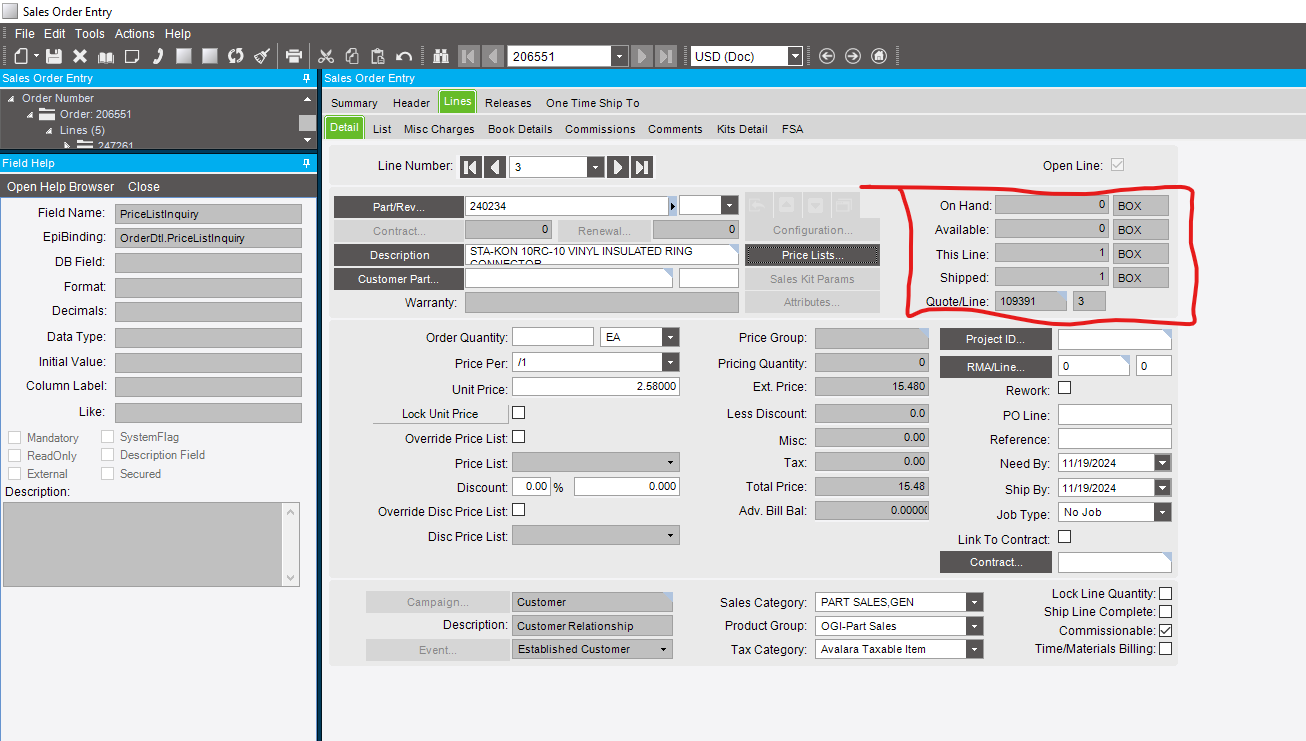Save the sales order with floppy icon
1306x741 pixels.
[x=54, y=56]
